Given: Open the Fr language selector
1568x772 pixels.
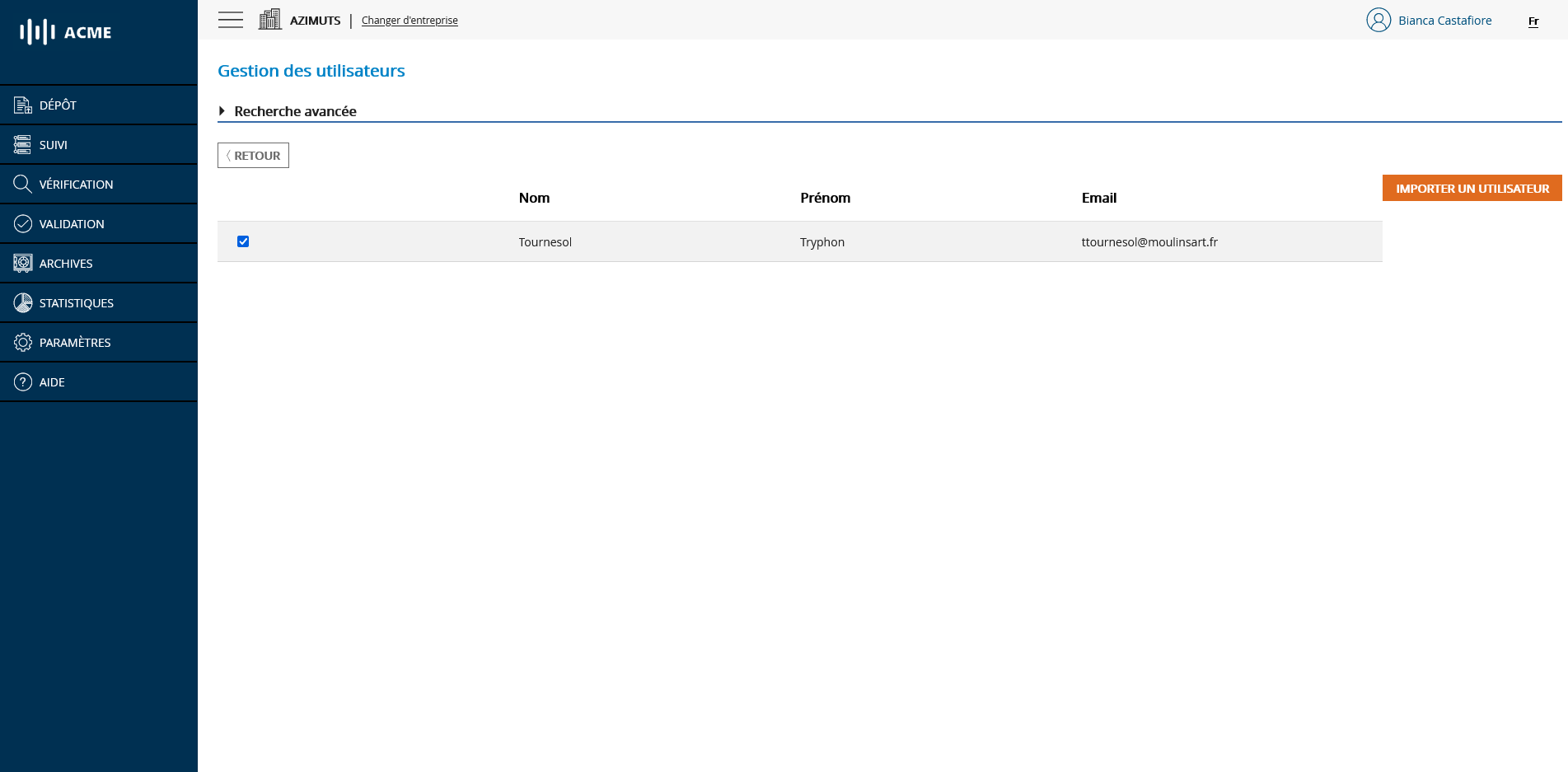Looking at the screenshot, I should click(x=1533, y=22).
